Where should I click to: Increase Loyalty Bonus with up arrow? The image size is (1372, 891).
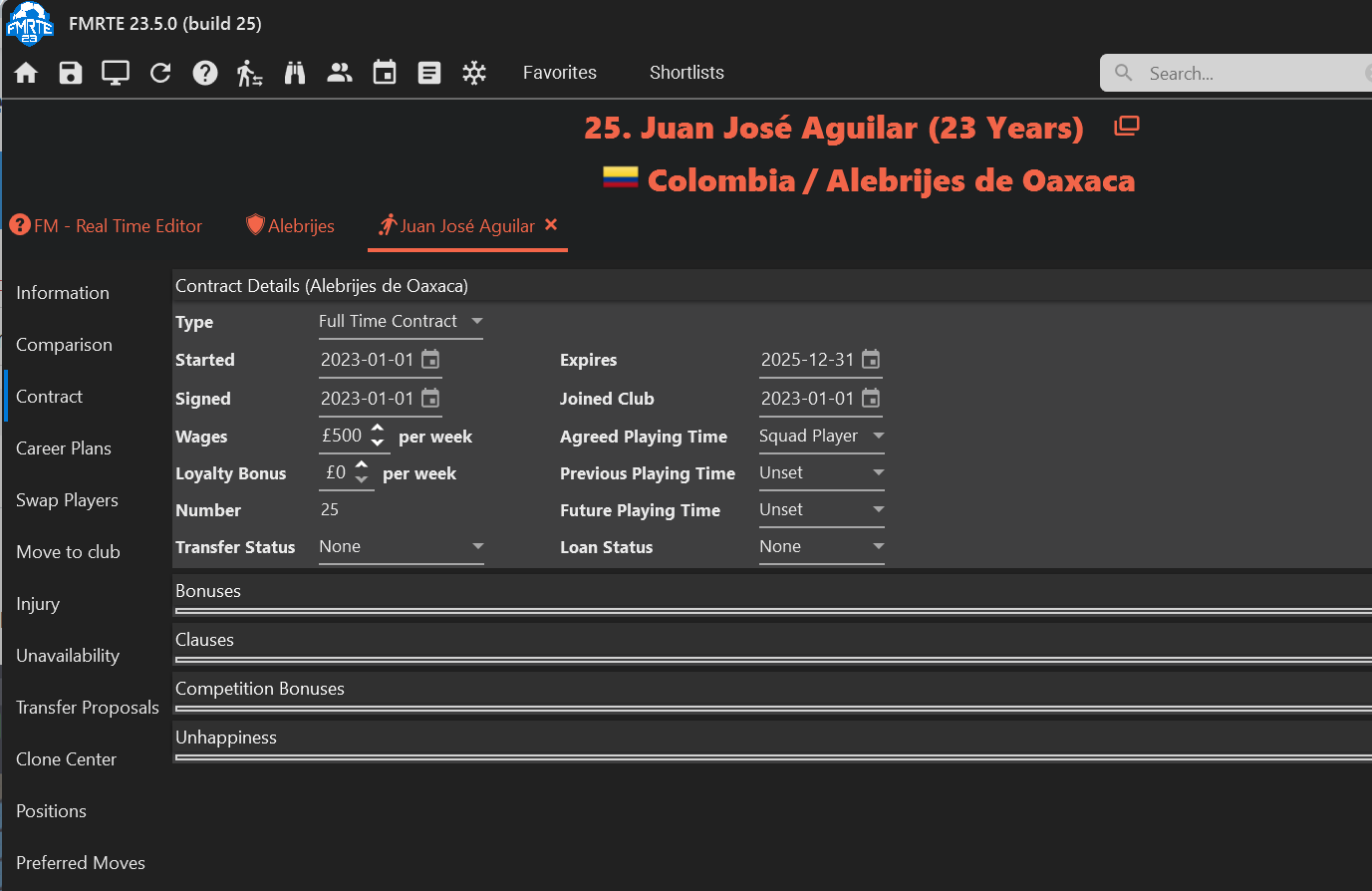pyautogui.click(x=362, y=465)
